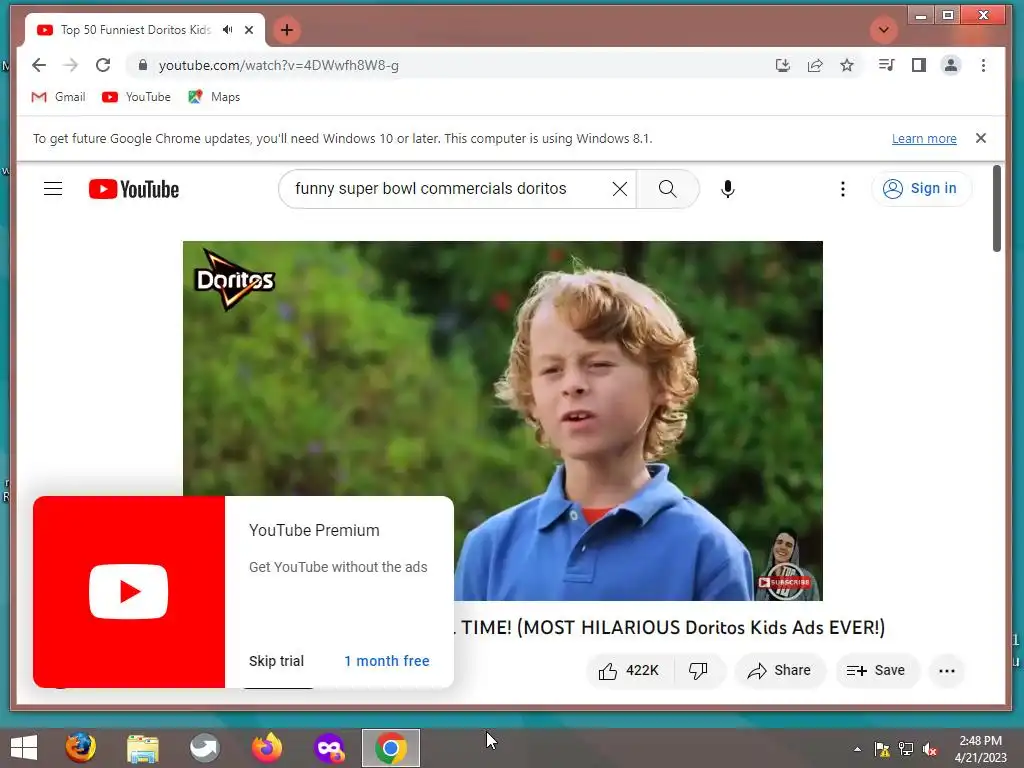Go back to the previous page
The height and width of the screenshot is (768, 1024).
[39, 65]
